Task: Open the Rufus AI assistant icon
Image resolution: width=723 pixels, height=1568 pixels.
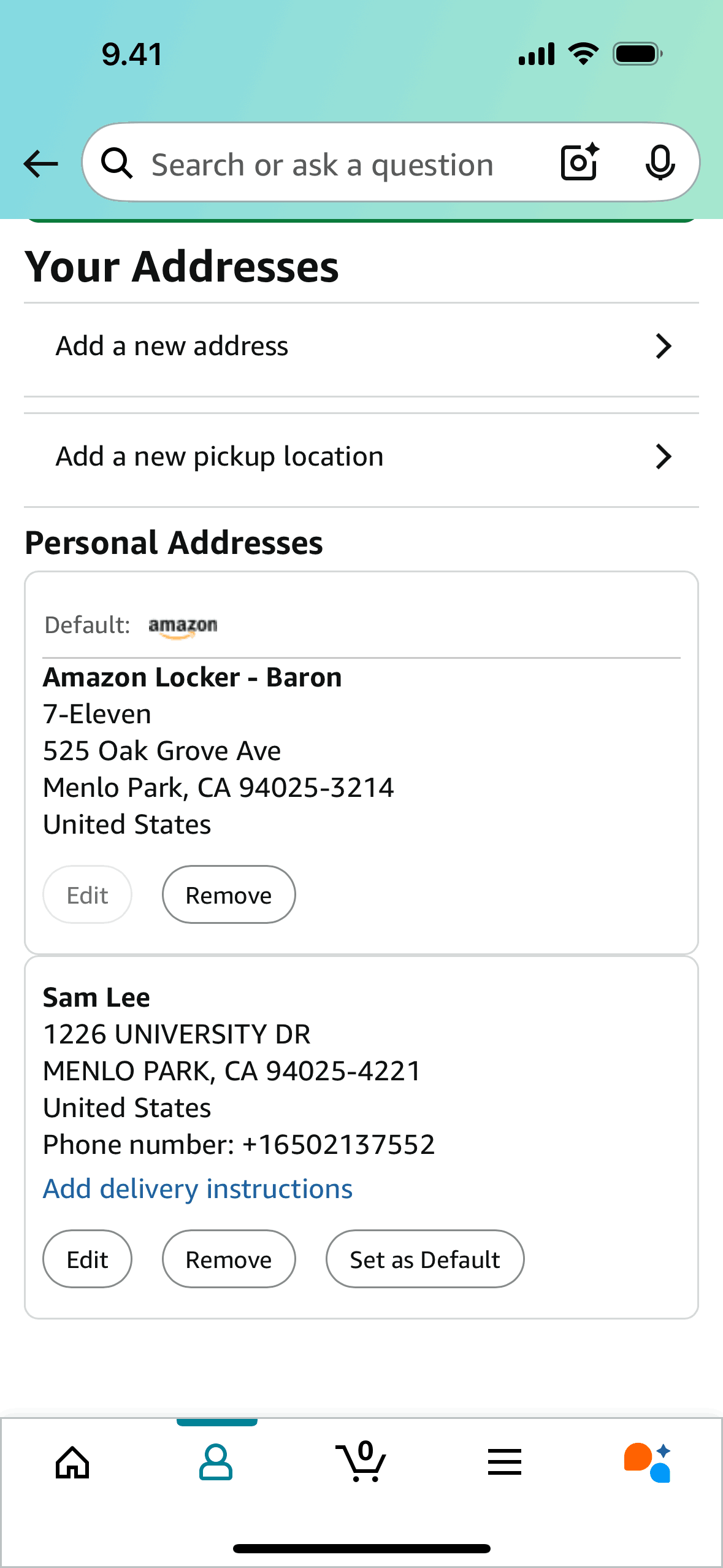Action: [x=648, y=1462]
